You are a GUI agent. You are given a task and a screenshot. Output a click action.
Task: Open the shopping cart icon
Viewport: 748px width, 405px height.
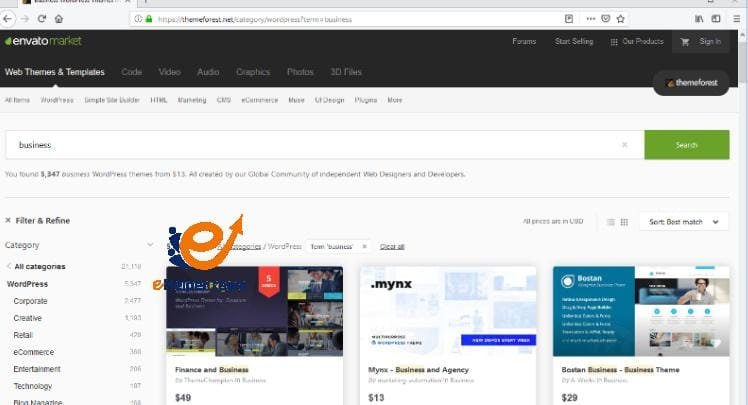pyautogui.click(x=685, y=42)
